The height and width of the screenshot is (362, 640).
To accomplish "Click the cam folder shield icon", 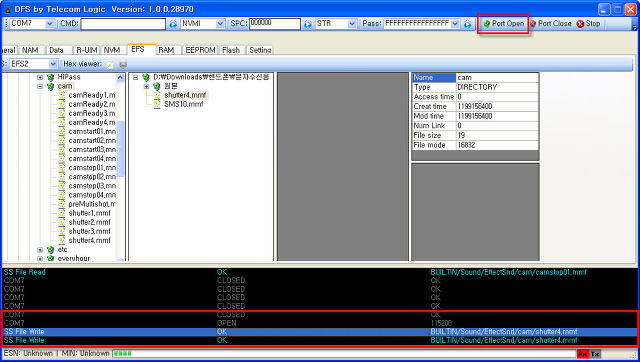I will point(51,86).
